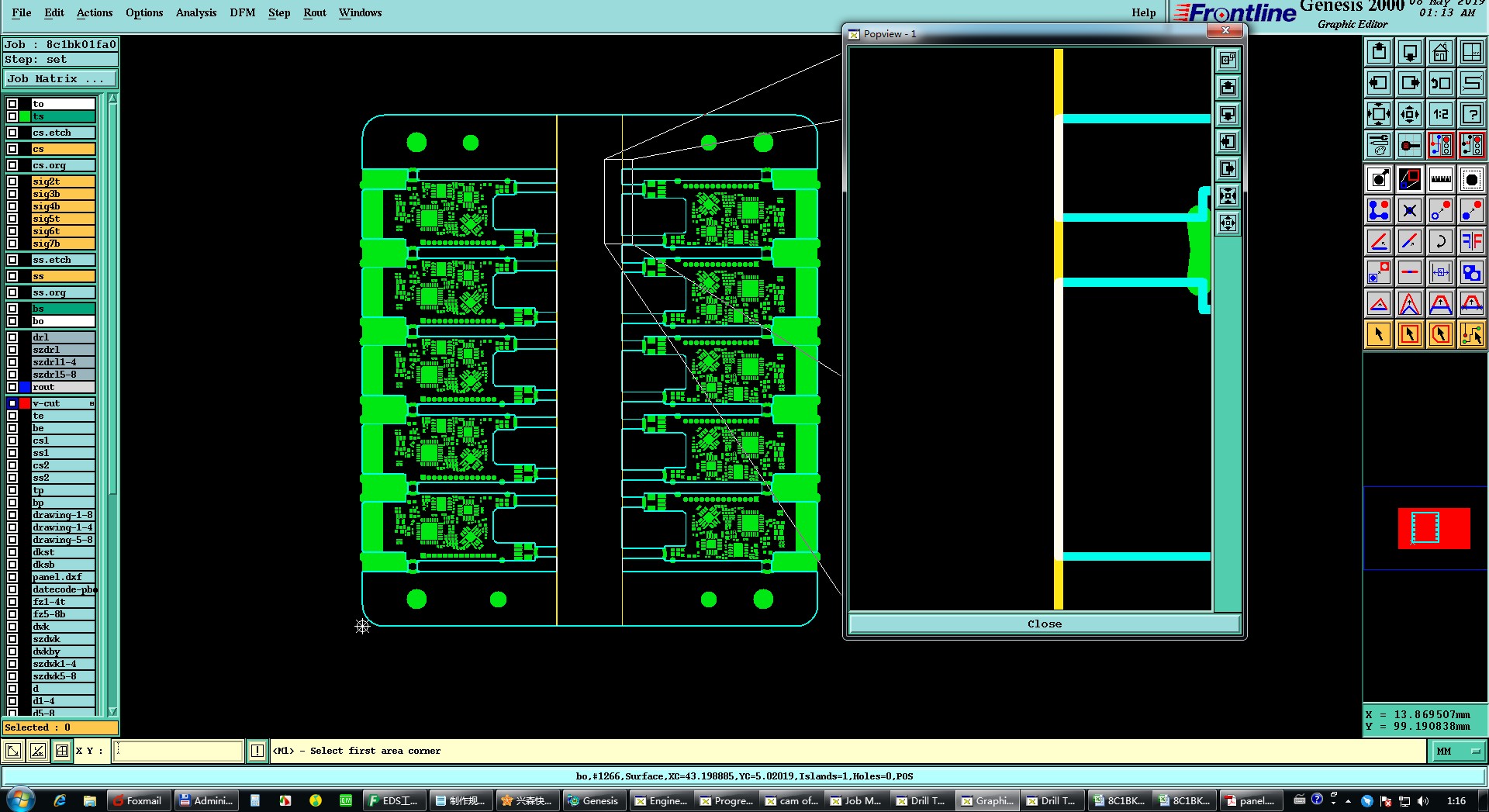Click the volume speaker tray icon
This screenshot has width=1489, height=812.
pos(1423,801)
